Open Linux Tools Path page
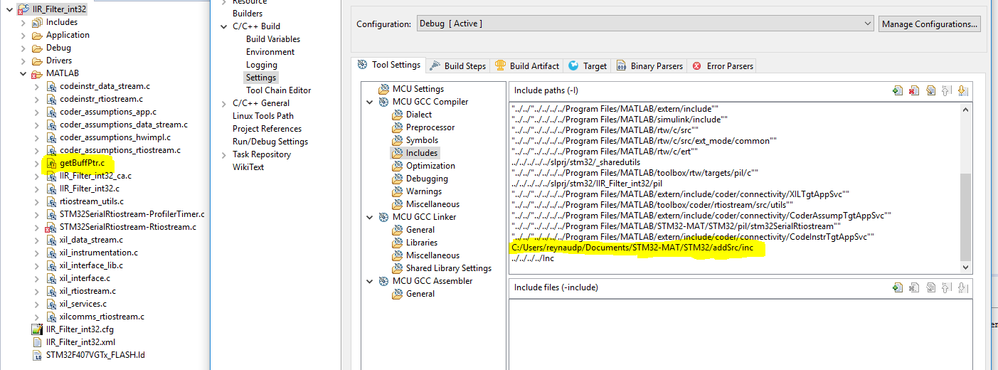 263,116
